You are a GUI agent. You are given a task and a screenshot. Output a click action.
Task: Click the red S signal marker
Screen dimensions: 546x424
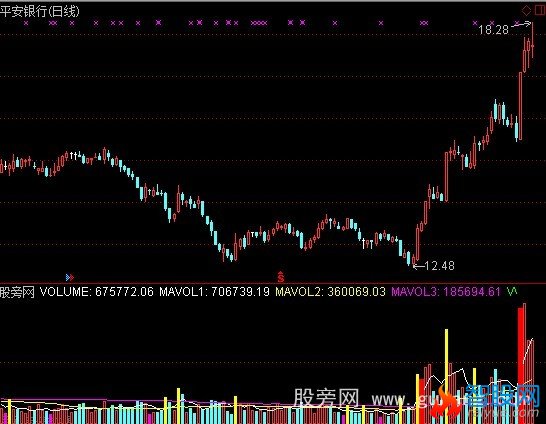coord(281,276)
